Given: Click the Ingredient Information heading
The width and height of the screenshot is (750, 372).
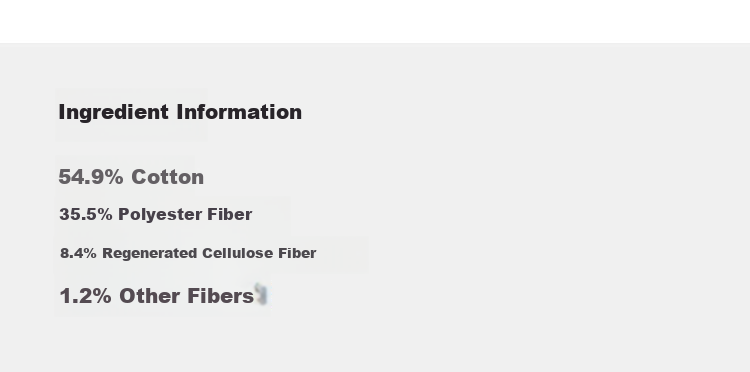Looking at the screenshot, I should pos(180,112).
